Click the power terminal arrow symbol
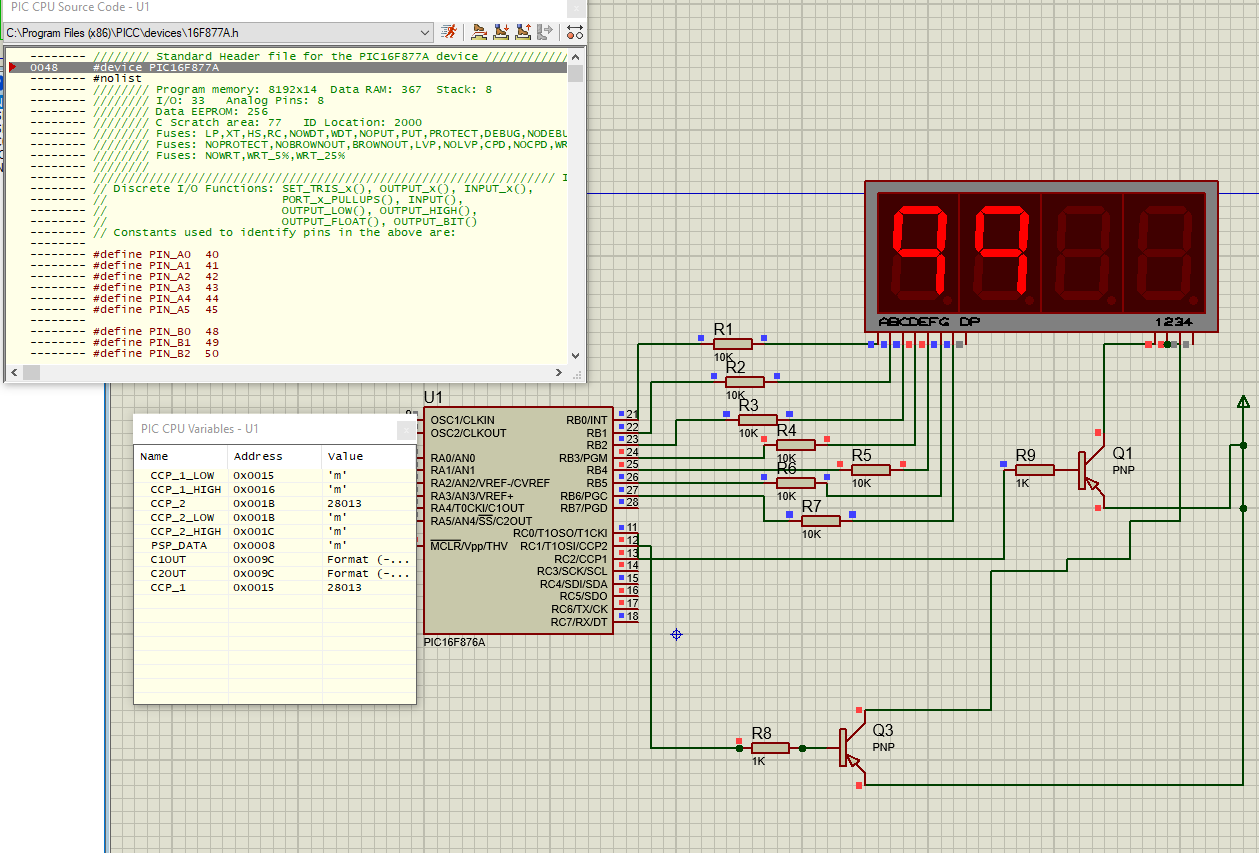The image size is (1259, 853). tap(1243, 402)
